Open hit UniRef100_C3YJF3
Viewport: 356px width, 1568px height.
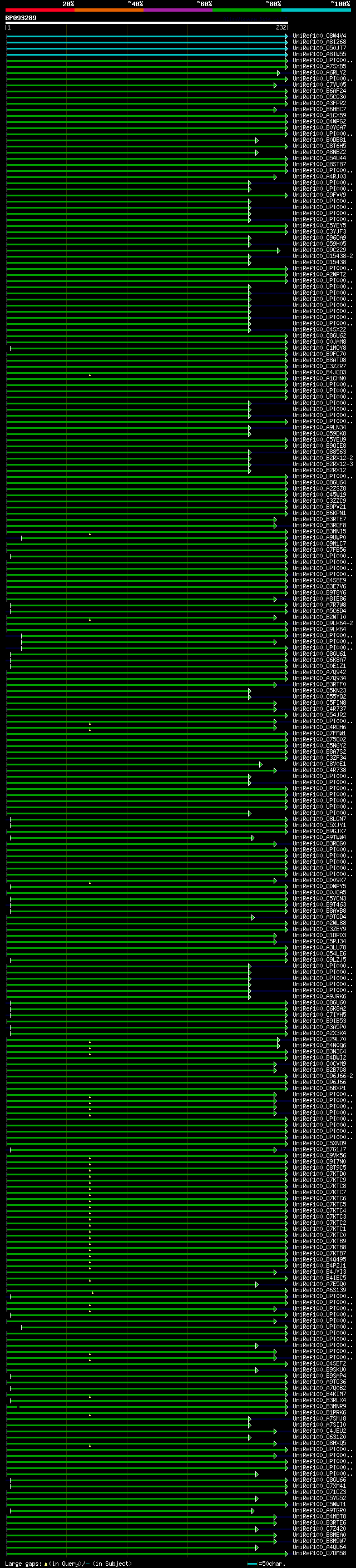click(319, 231)
